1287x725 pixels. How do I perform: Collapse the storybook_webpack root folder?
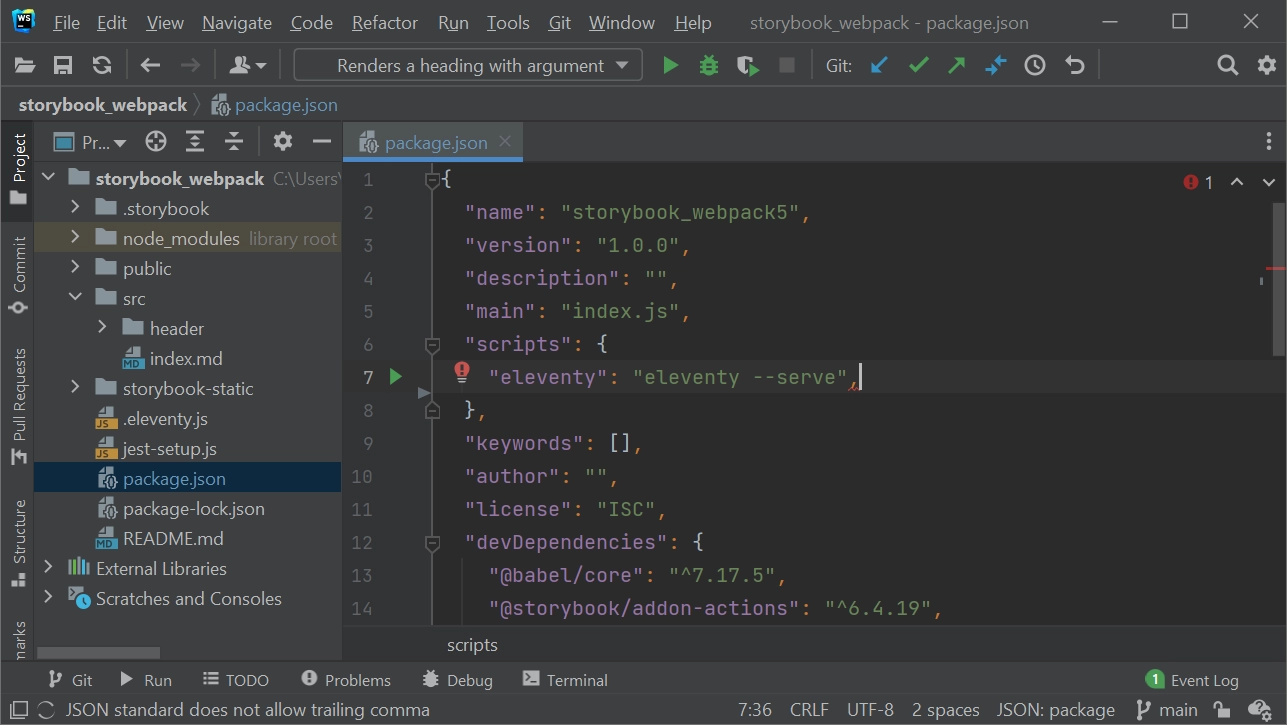48,178
